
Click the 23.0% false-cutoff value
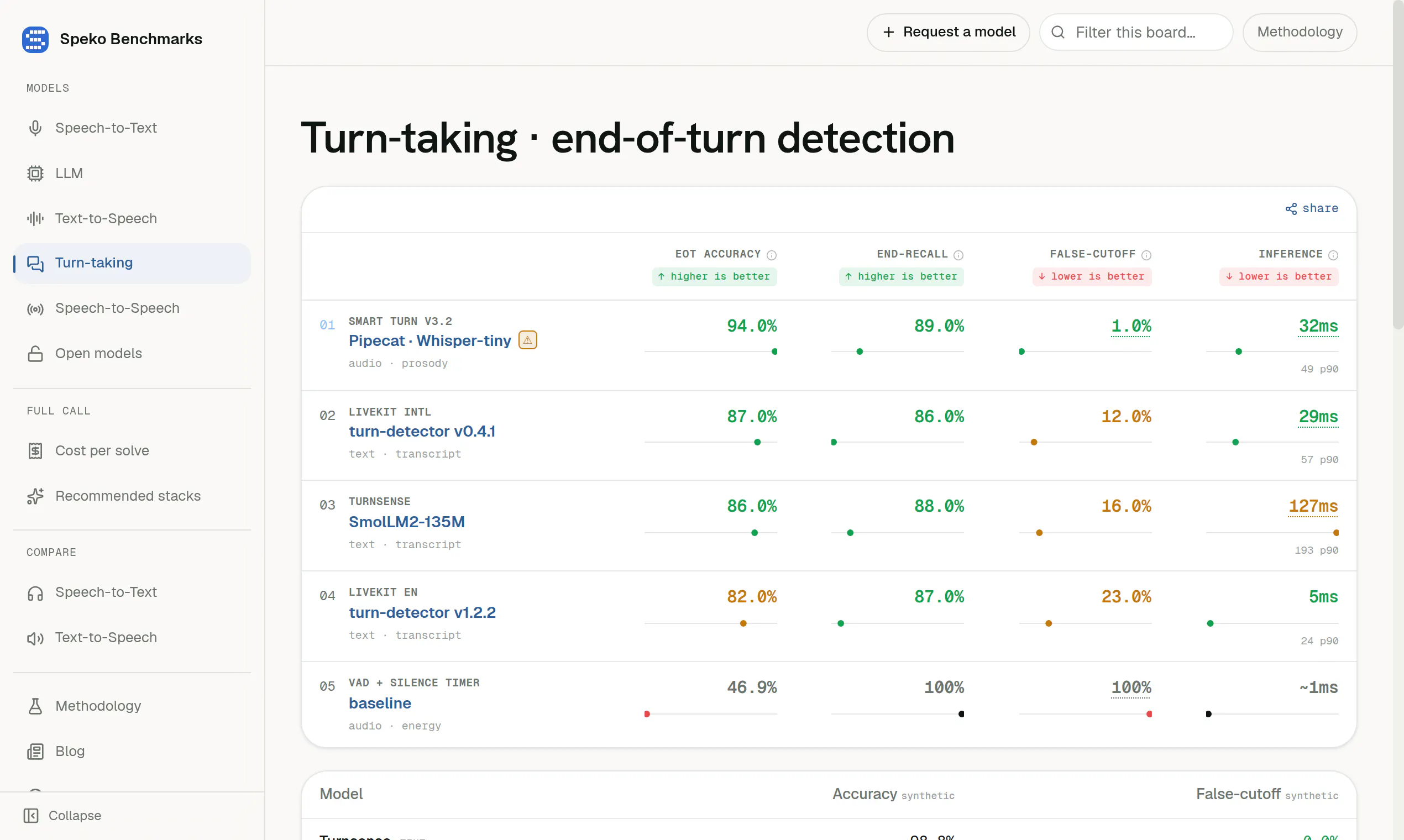[x=1126, y=596]
